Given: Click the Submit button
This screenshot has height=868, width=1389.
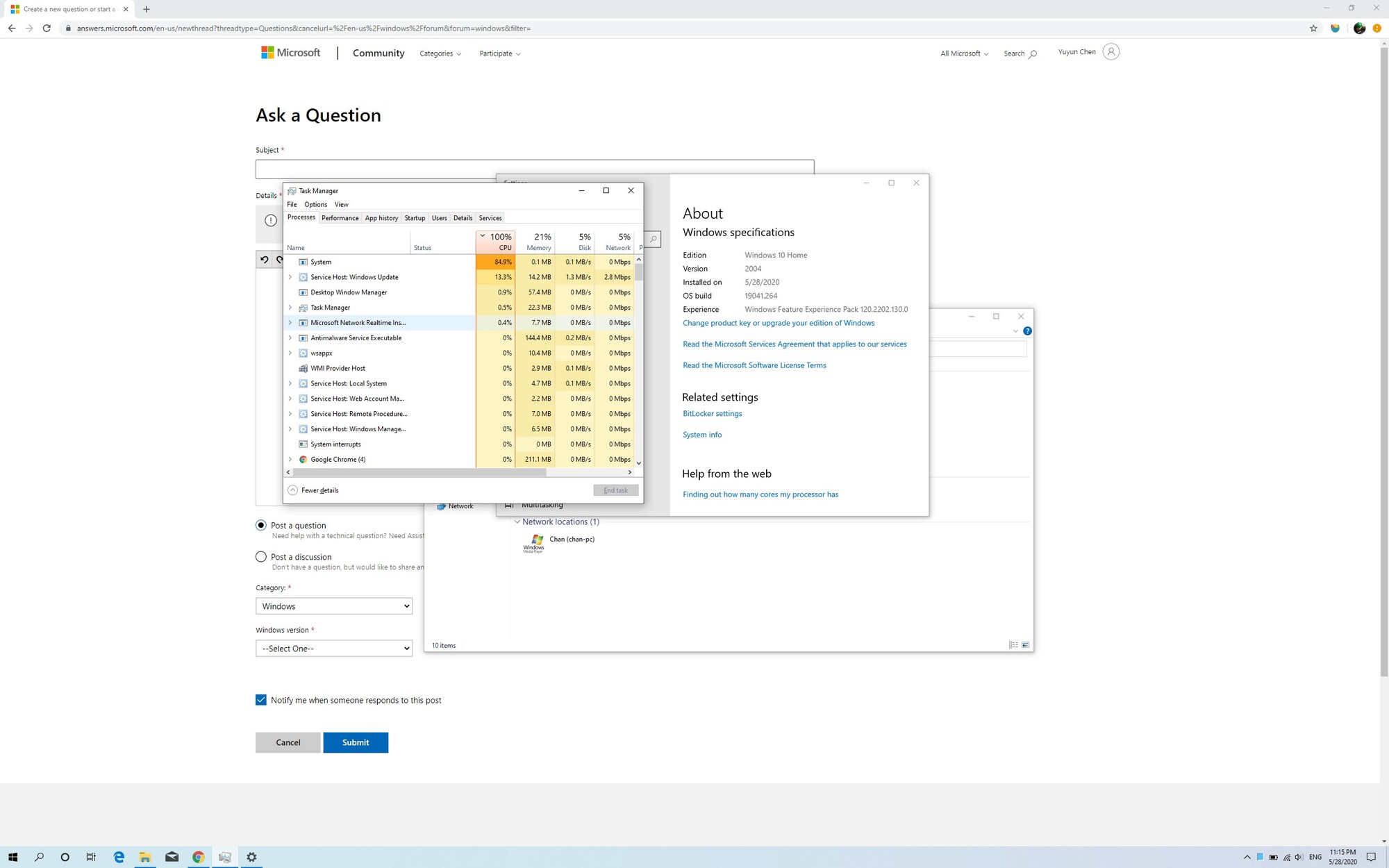Looking at the screenshot, I should [356, 742].
